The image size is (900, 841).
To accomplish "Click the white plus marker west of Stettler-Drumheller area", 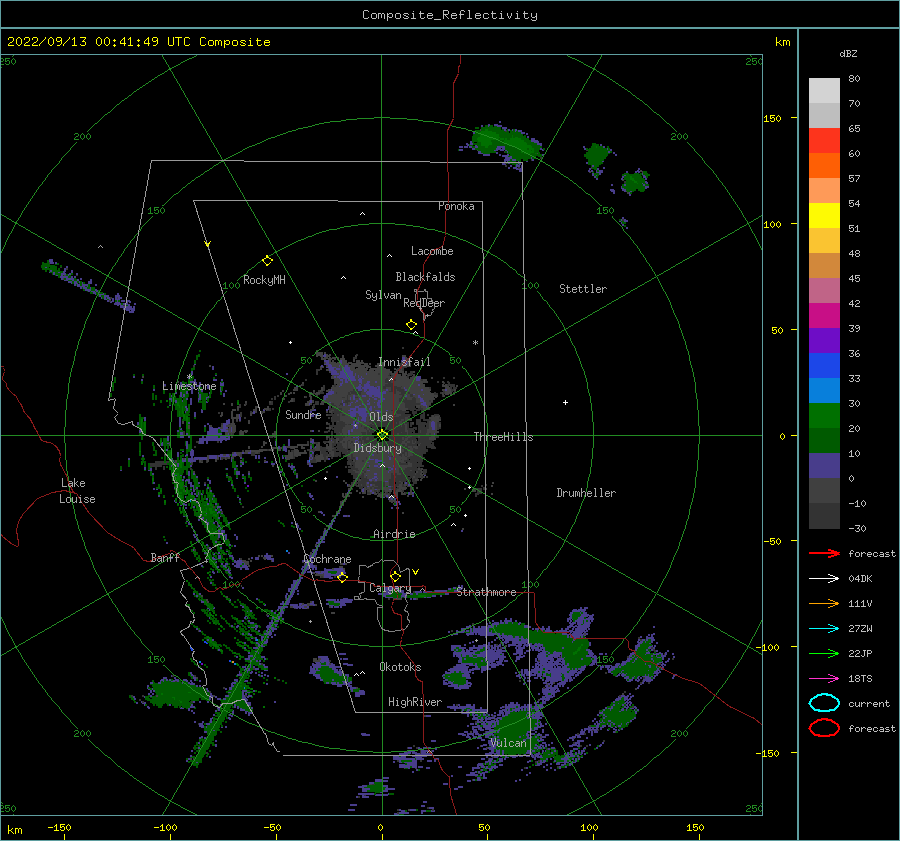I will [x=565, y=402].
